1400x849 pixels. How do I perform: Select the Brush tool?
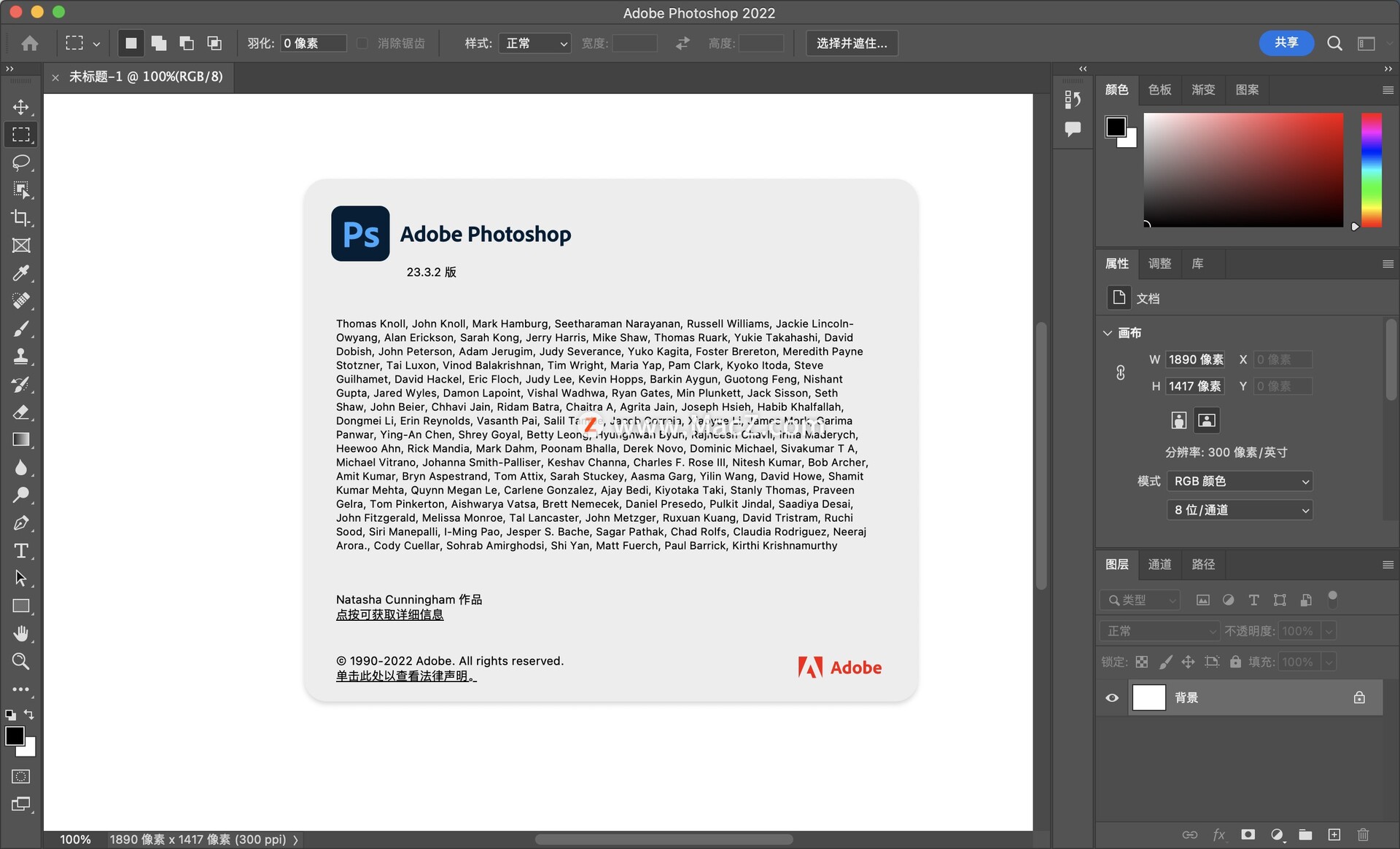tap(21, 329)
